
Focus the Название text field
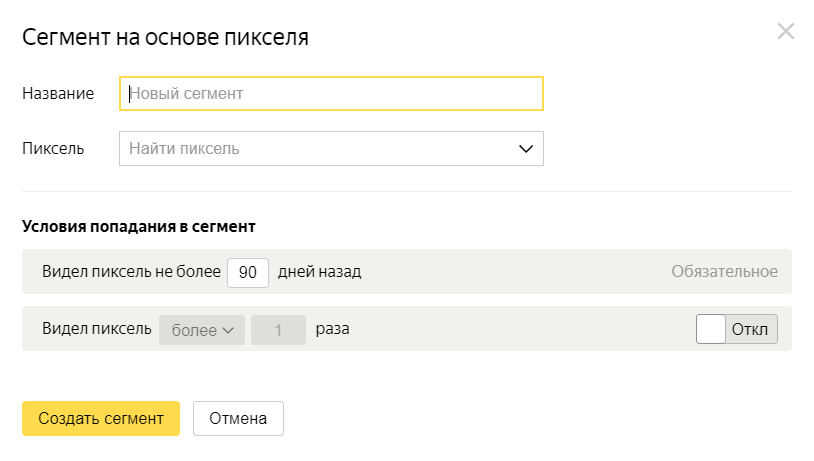331,93
